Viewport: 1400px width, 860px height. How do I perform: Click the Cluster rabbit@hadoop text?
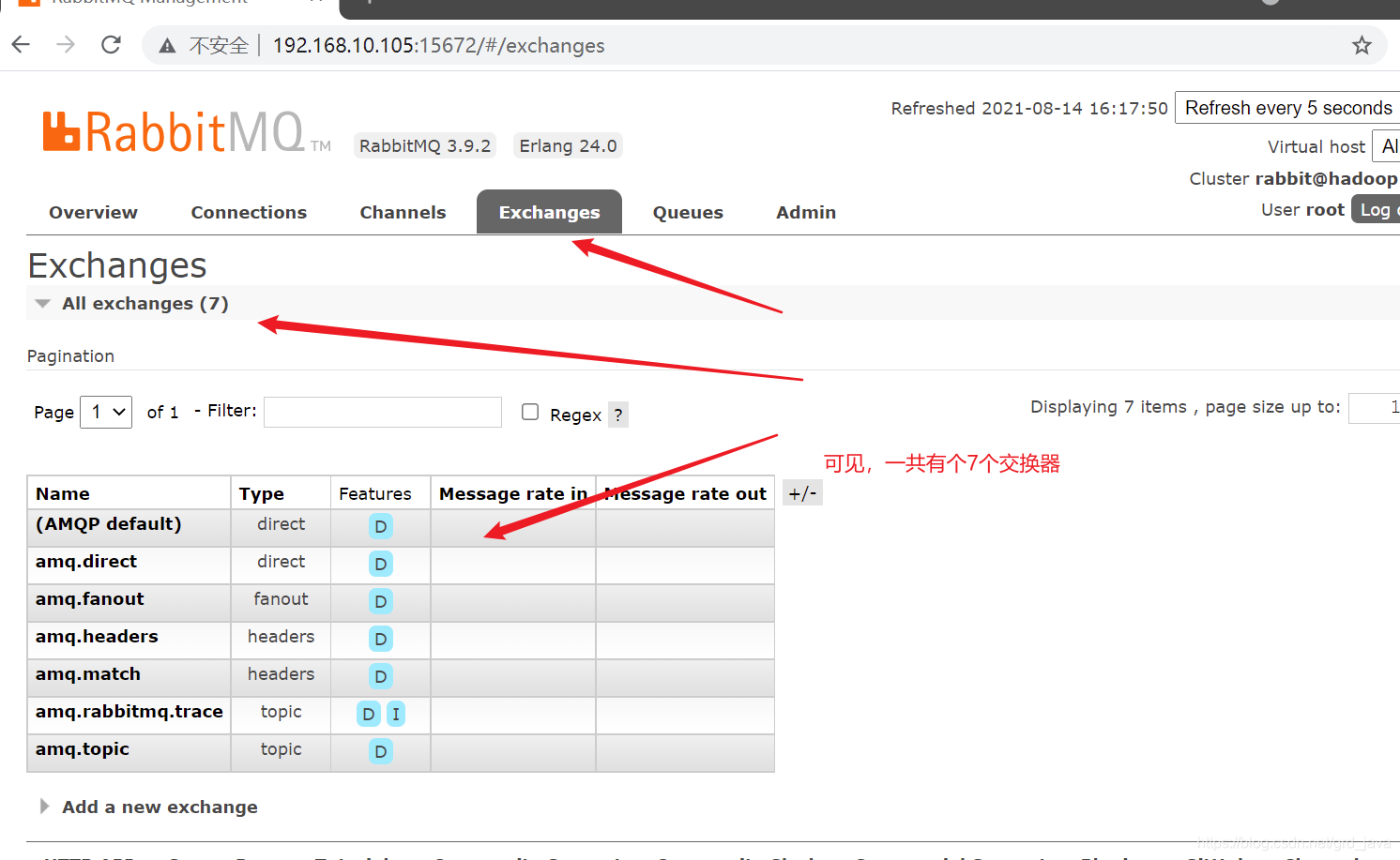(1293, 179)
